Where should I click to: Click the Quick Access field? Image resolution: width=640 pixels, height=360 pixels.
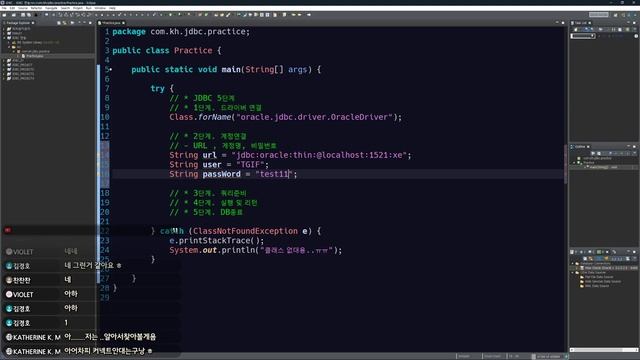pyautogui.click(x=599, y=14)
